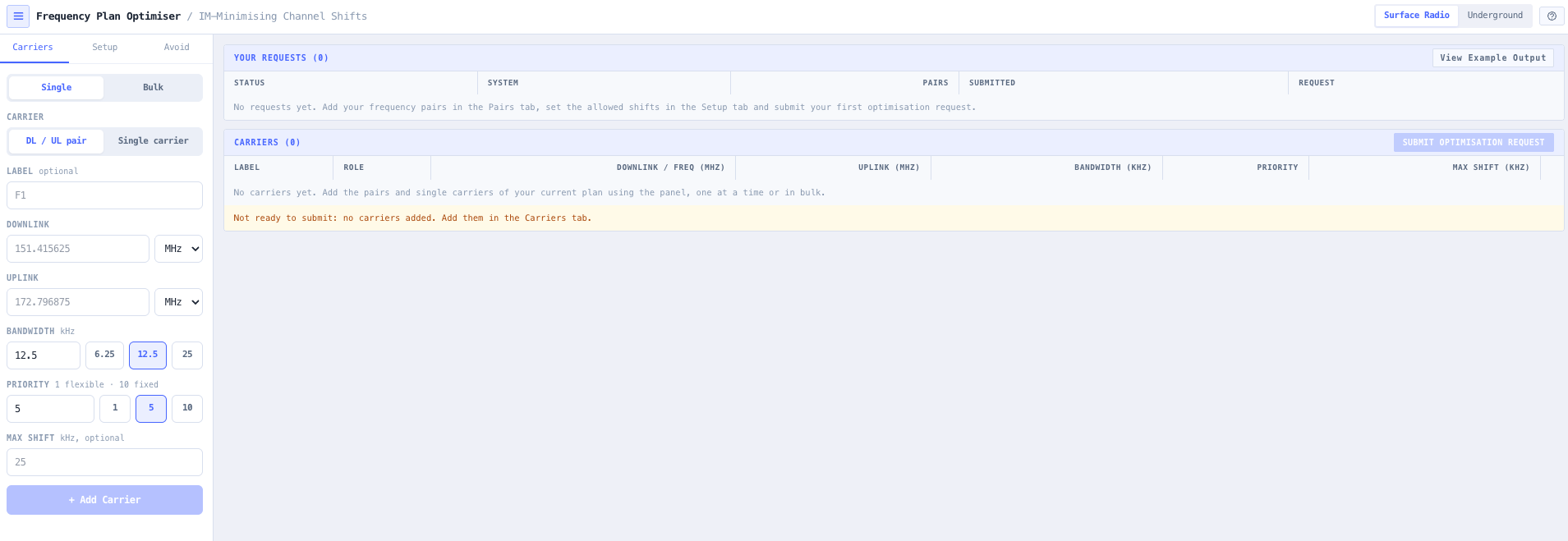The image size is (1568, 541).
Task: Open the Uplink unit MHz dropdown
Action: click(x=178, y=302)
